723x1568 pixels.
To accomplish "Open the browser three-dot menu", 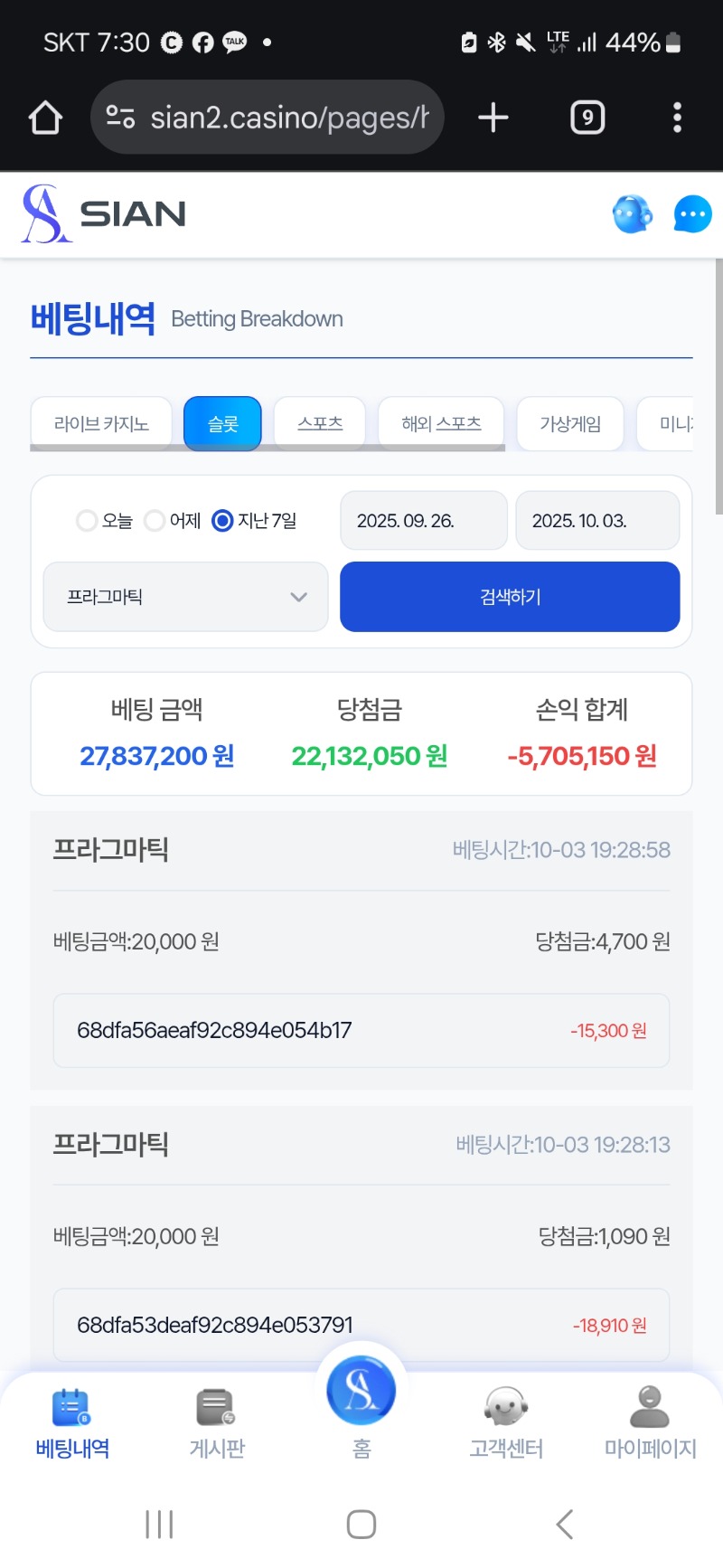I will click(677, 118).
